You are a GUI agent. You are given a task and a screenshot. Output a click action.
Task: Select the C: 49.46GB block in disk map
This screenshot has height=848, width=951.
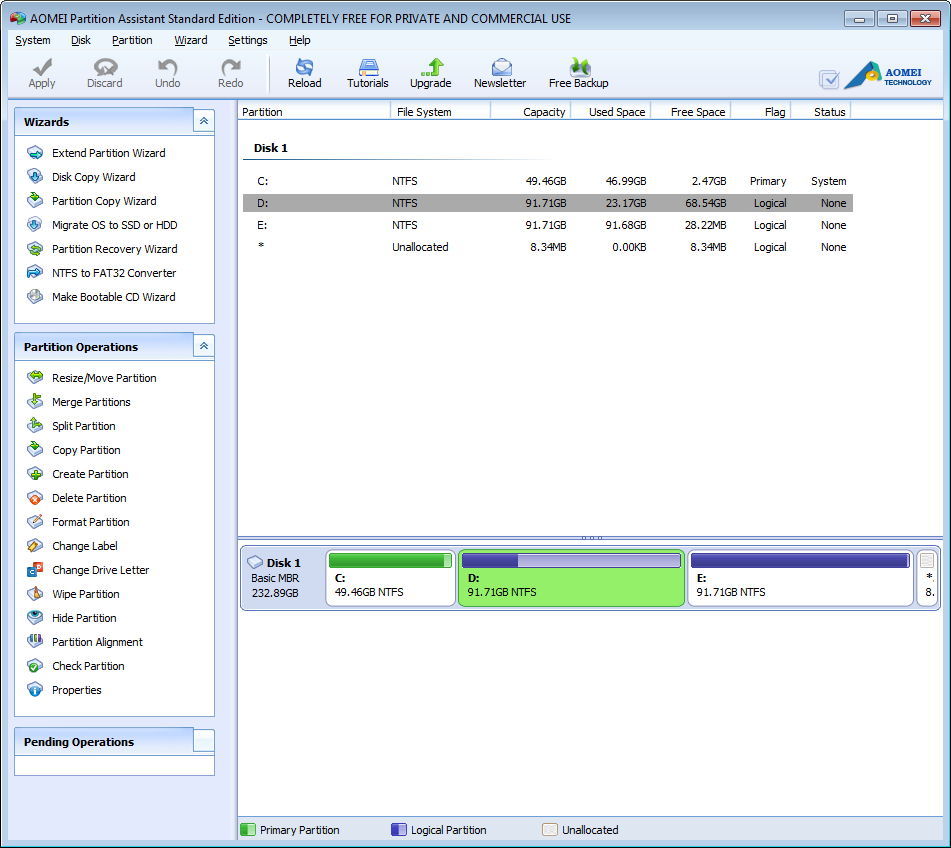(x=391, y=578)
